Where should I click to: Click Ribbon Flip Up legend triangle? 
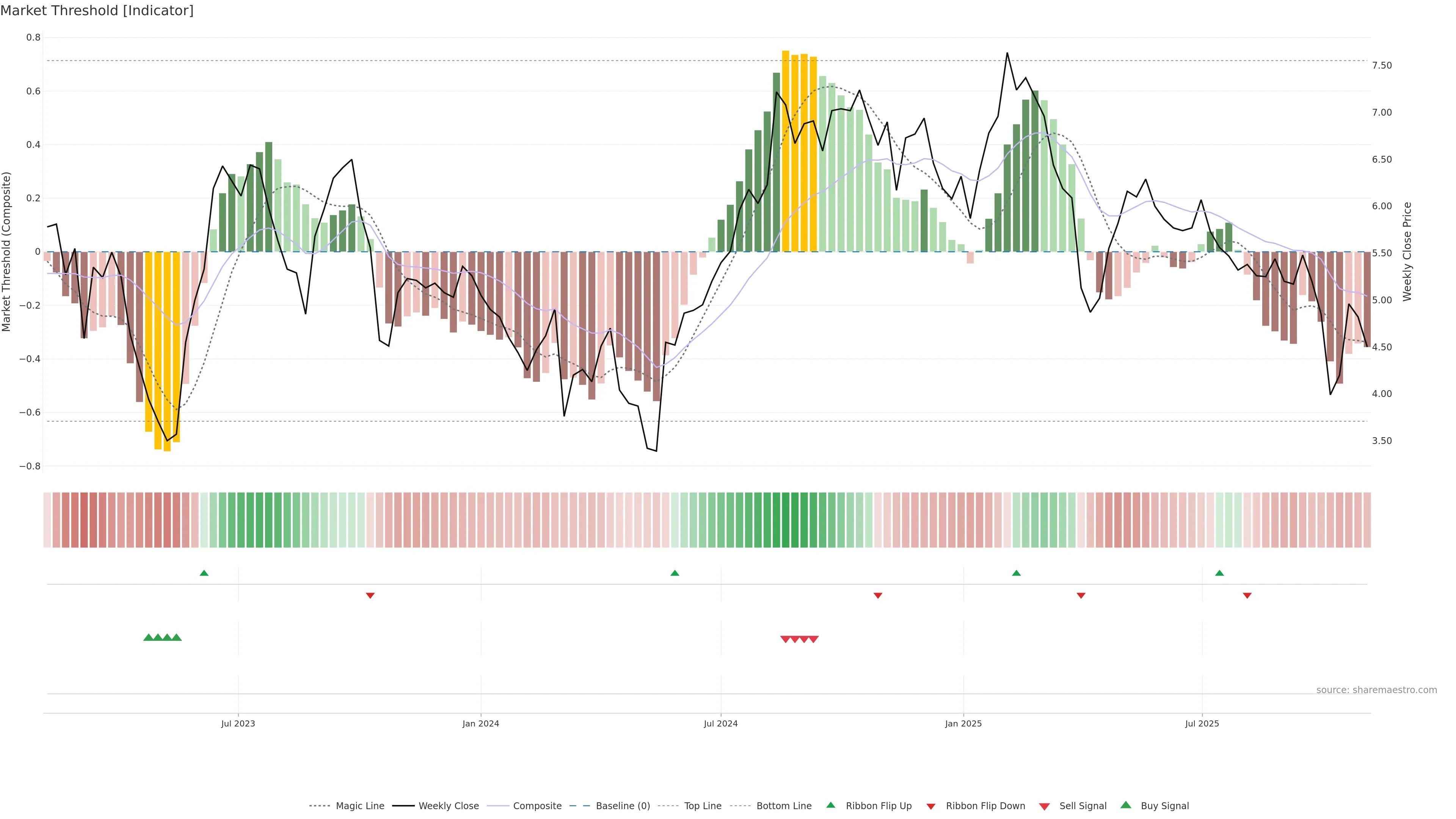click(830, 805)
